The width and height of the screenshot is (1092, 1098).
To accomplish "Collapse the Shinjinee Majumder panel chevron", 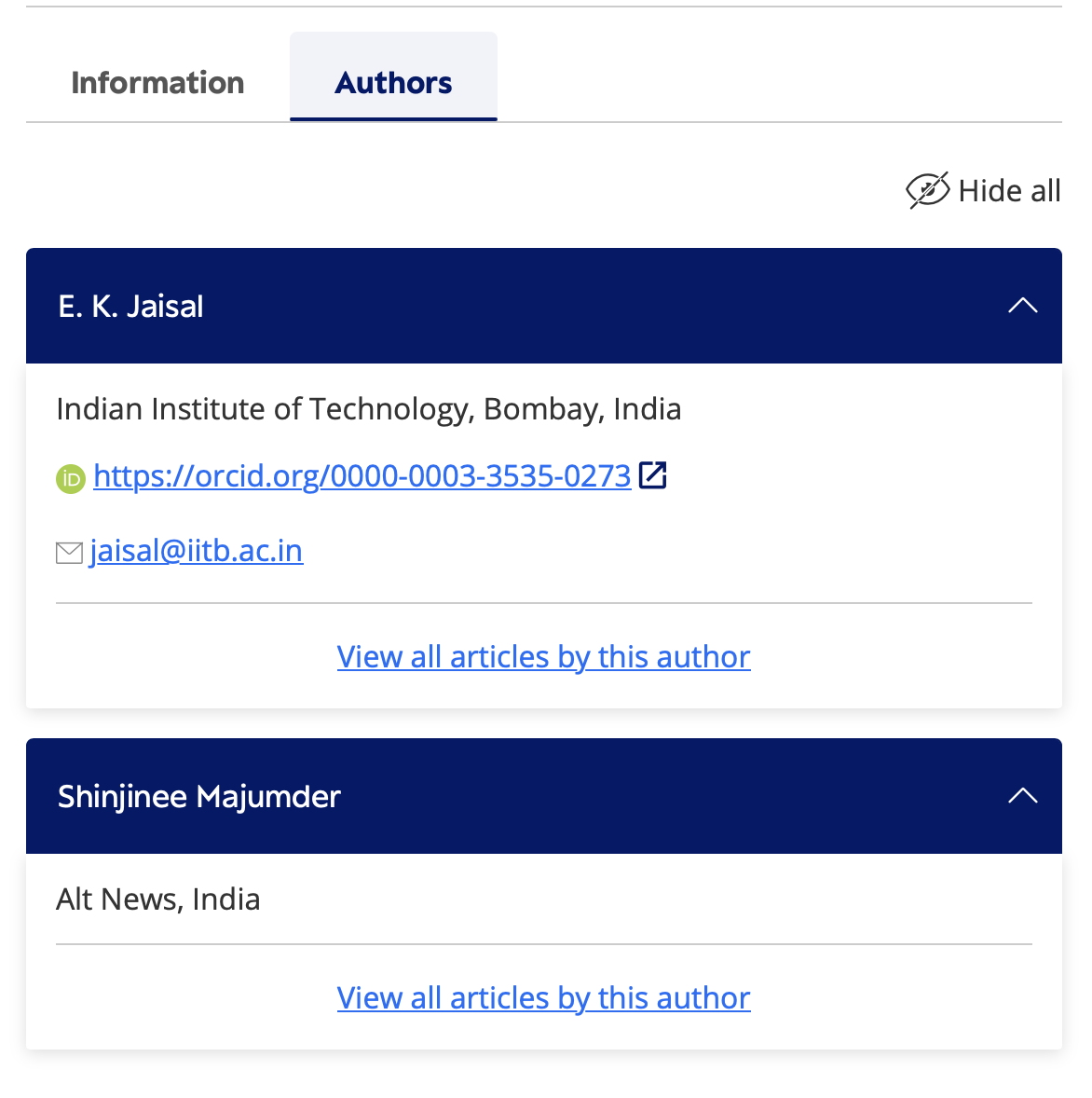I will tap(1022, 796).
